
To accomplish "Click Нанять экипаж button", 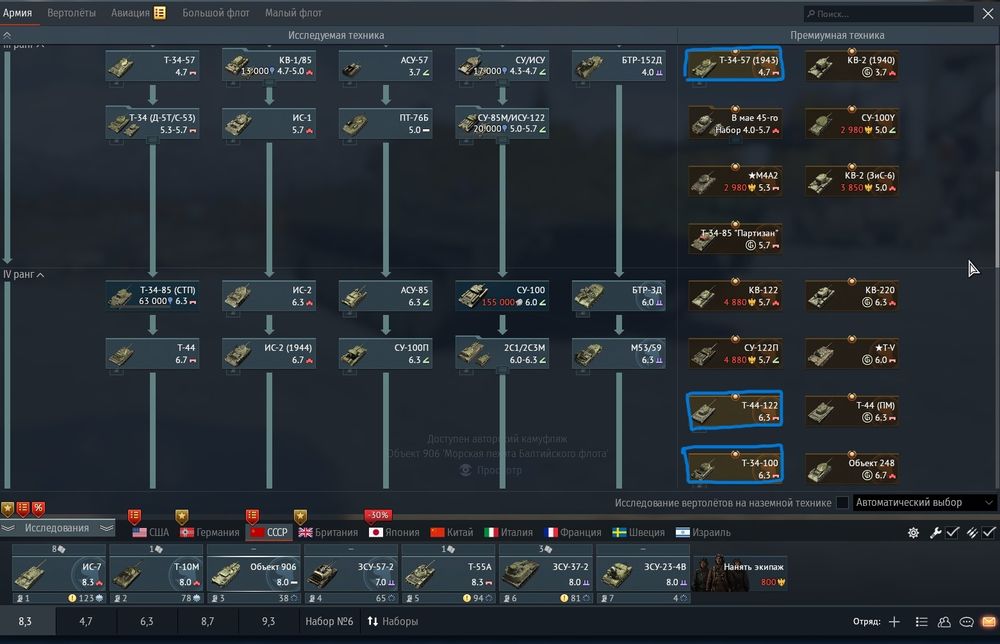I will pos(740,574).
